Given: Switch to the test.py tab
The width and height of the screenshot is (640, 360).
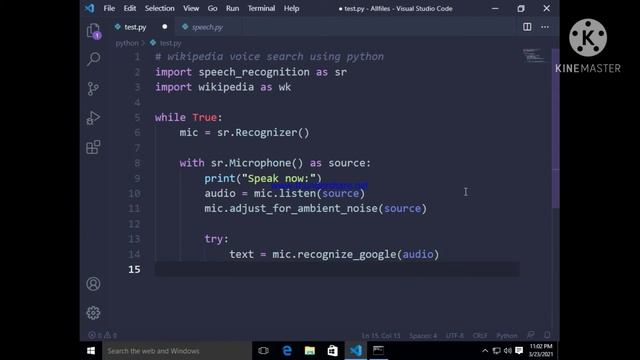Looking at the screenshot, I should (135, 27).
